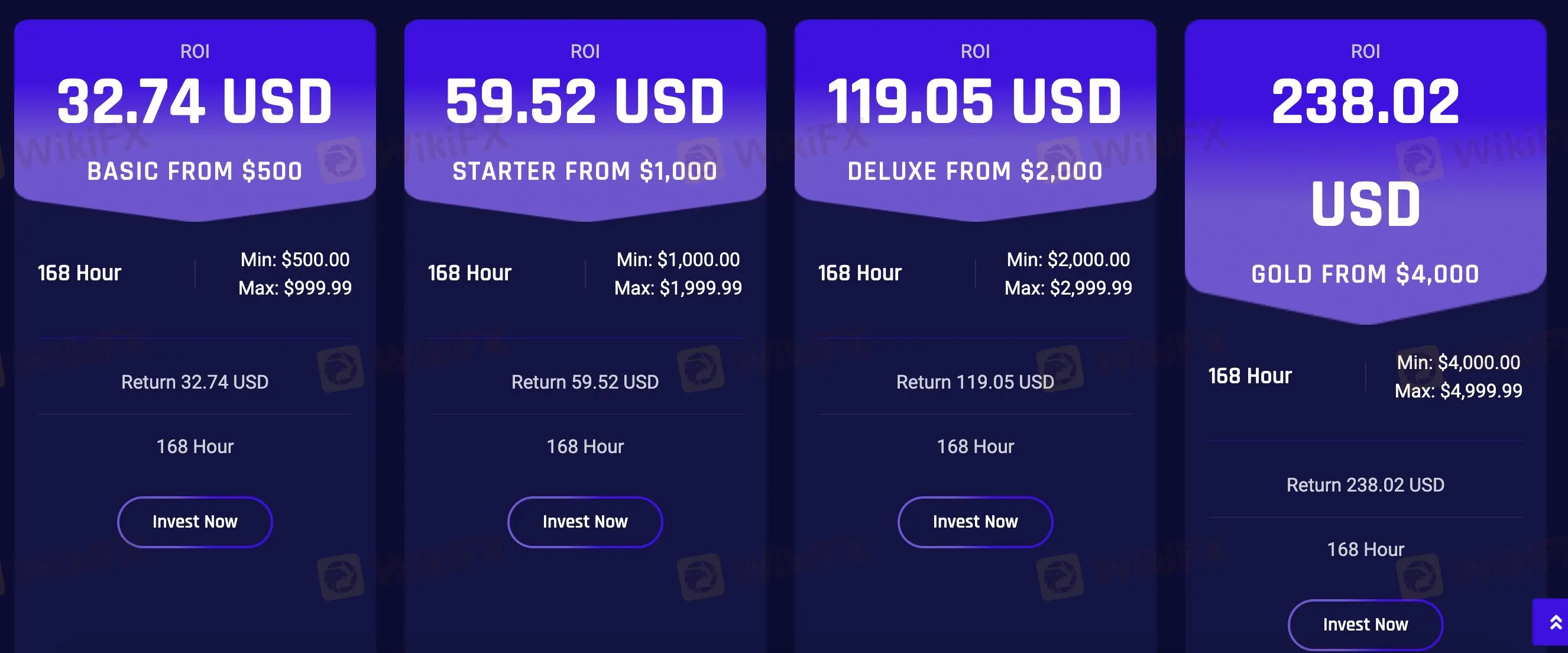Select the 32.74 USD ROI heading
Screen dimensions: 1568x653
[195, 102]
